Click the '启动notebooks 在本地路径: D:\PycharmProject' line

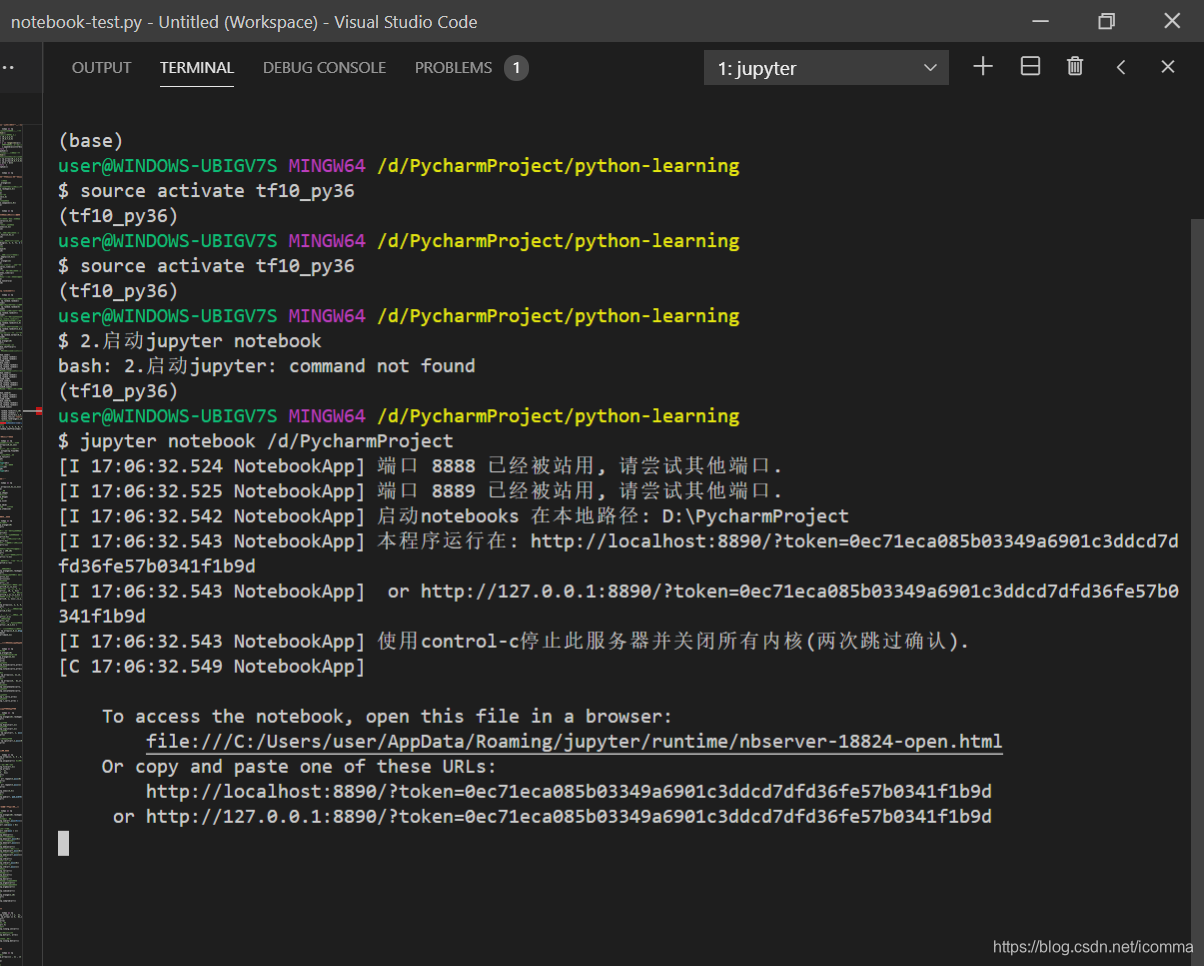pyautogui.click(x=453, y=516)
